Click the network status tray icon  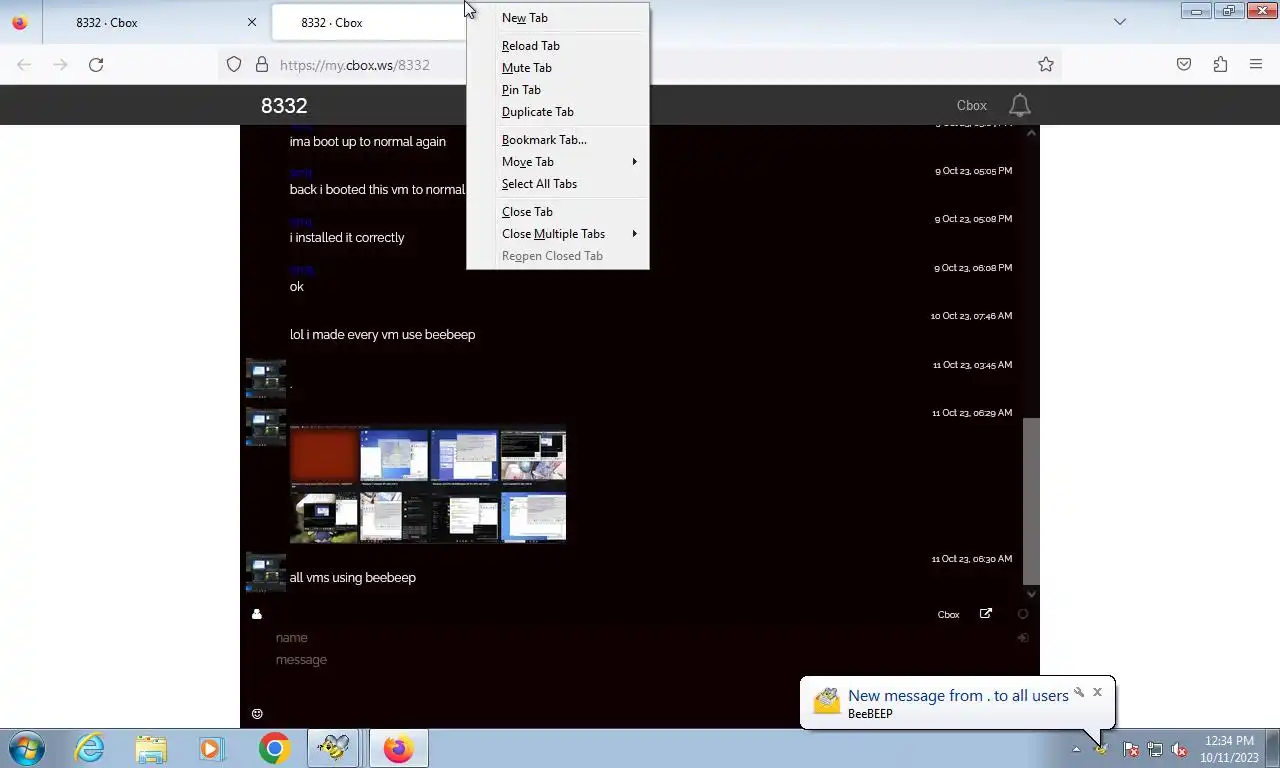[1155, 749]
